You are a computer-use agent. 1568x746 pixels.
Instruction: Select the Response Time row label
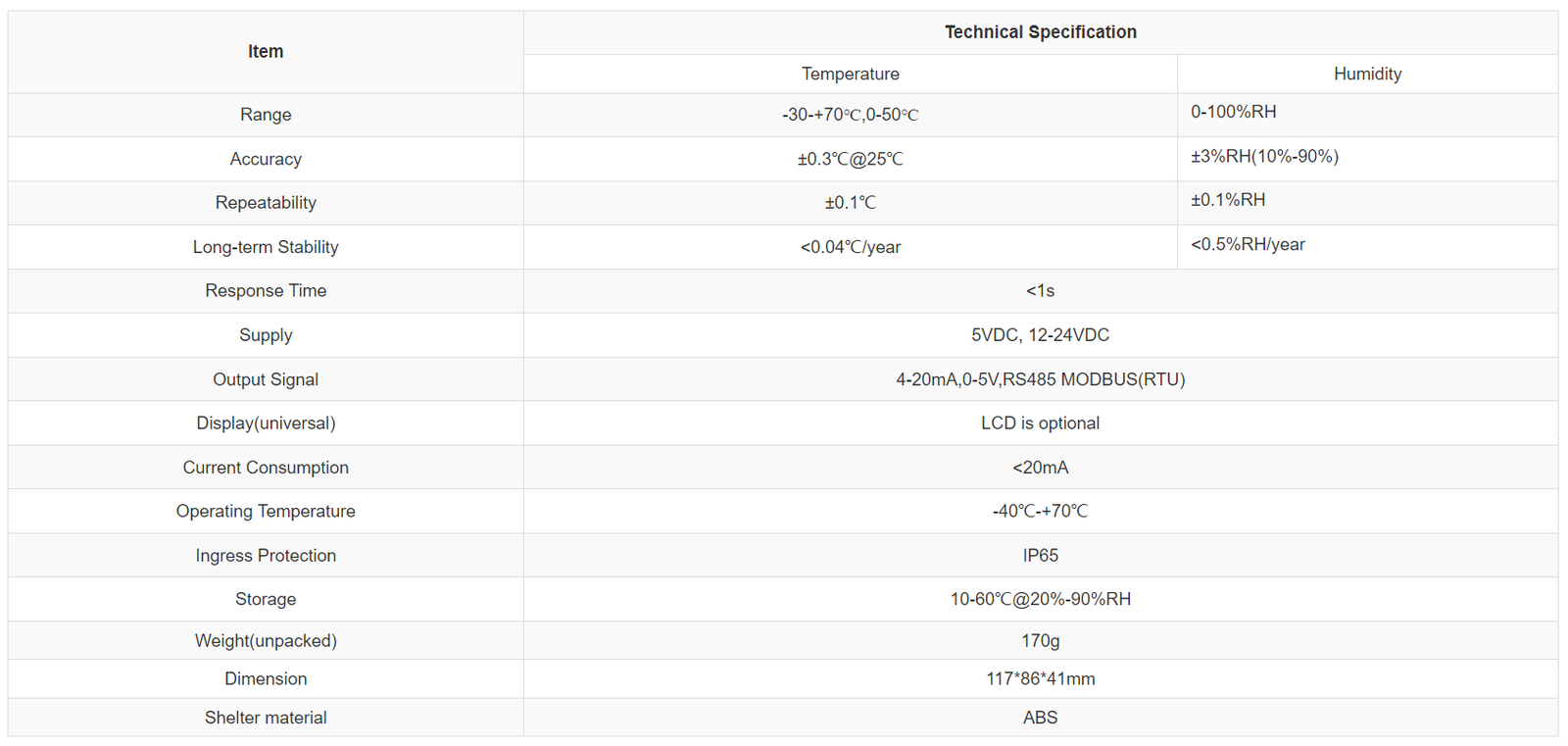[x=266, y=291]
